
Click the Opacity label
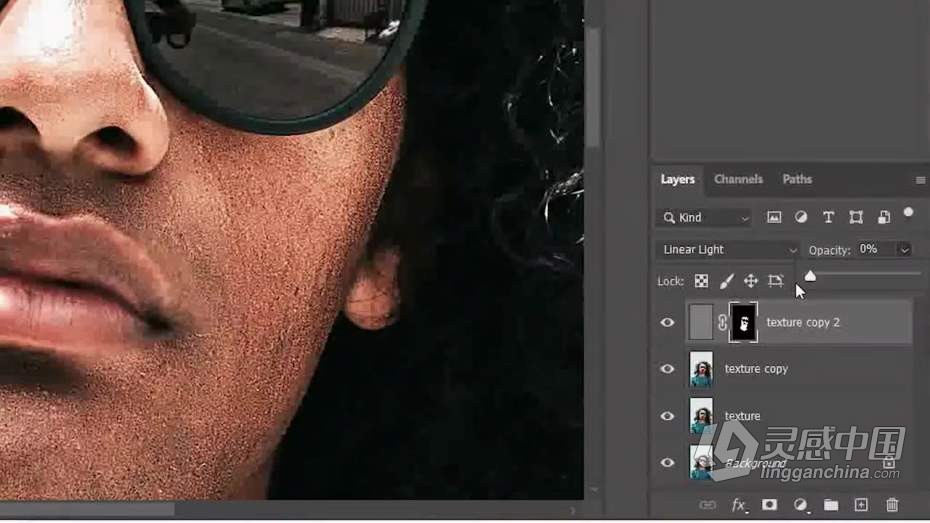tap(829, 250)
